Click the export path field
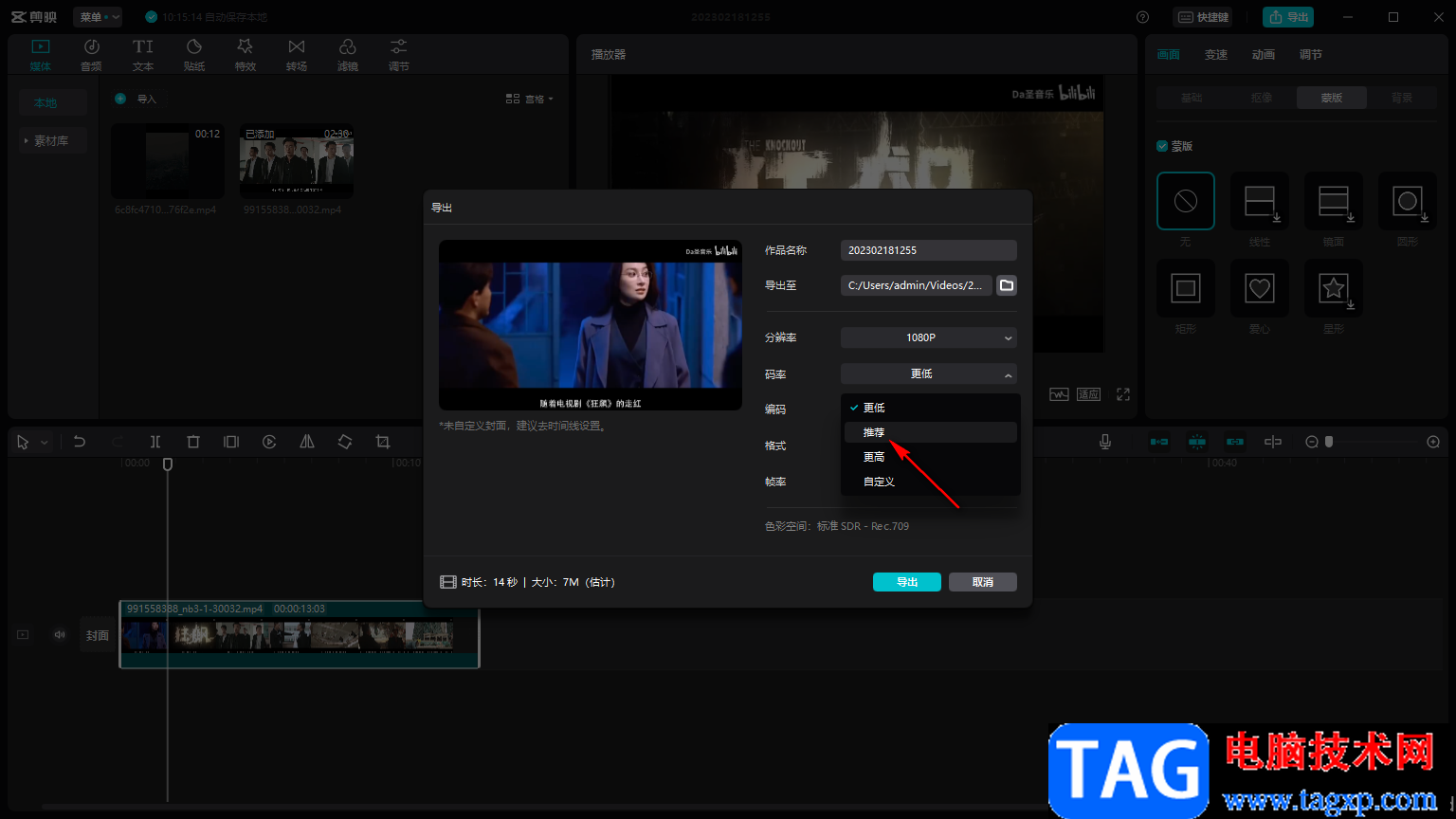Image resolution: width=1456 pixels, height=819 pixels. tap(917, 285)
